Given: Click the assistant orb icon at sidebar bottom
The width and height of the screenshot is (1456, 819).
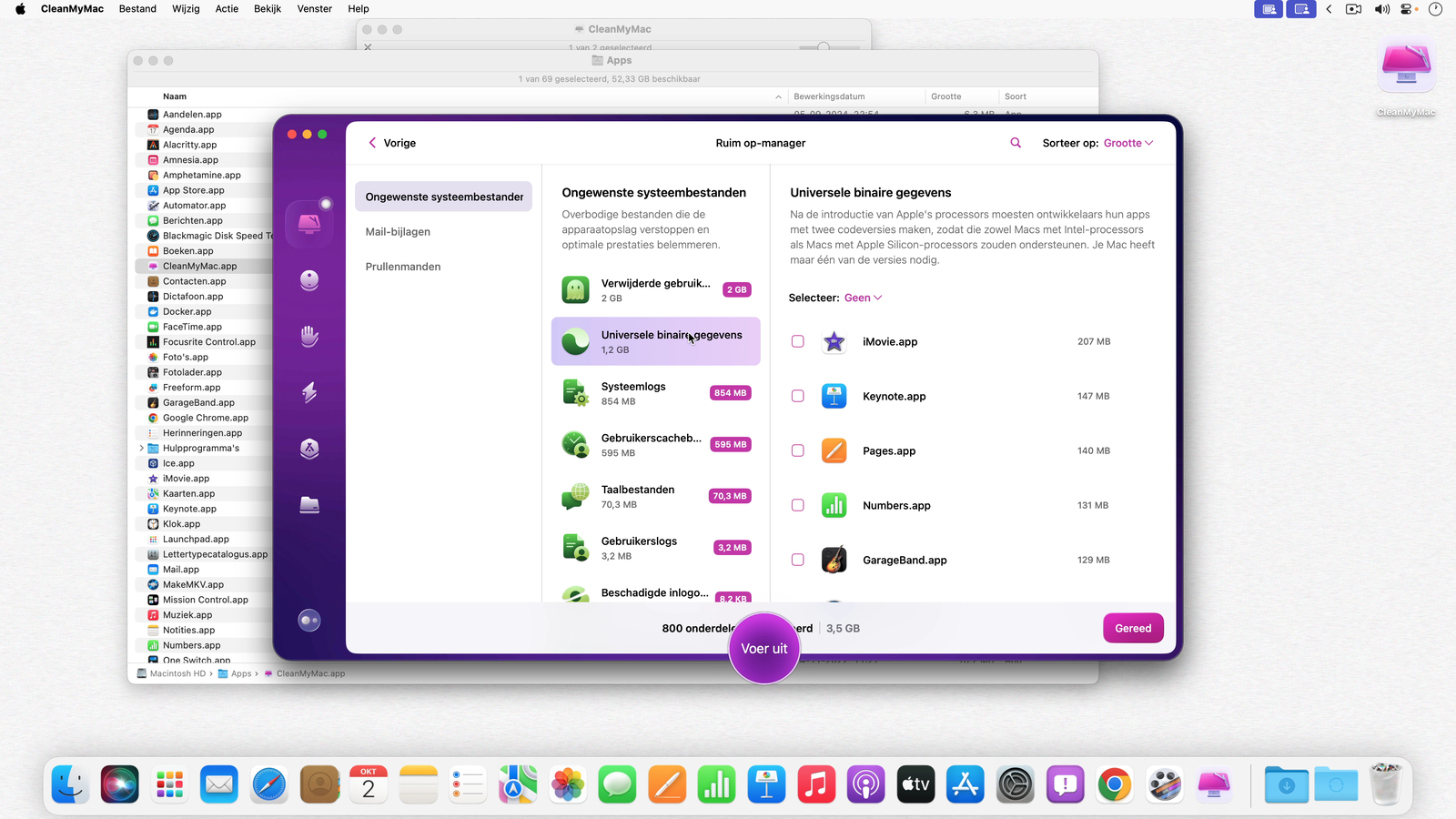Looking at the screenshot, I should 309,621.
